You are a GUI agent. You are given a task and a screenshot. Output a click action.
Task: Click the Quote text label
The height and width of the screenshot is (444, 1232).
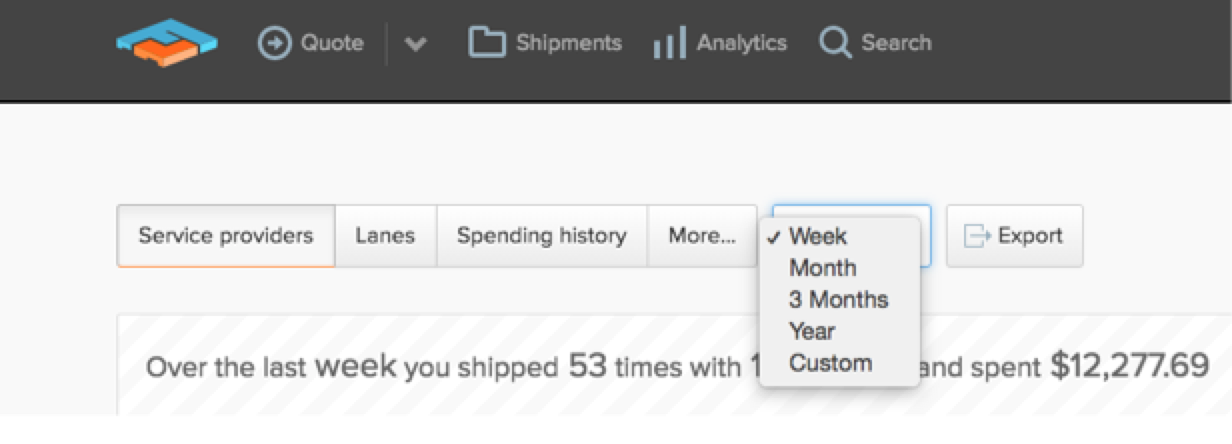click(x=332, y=43)
